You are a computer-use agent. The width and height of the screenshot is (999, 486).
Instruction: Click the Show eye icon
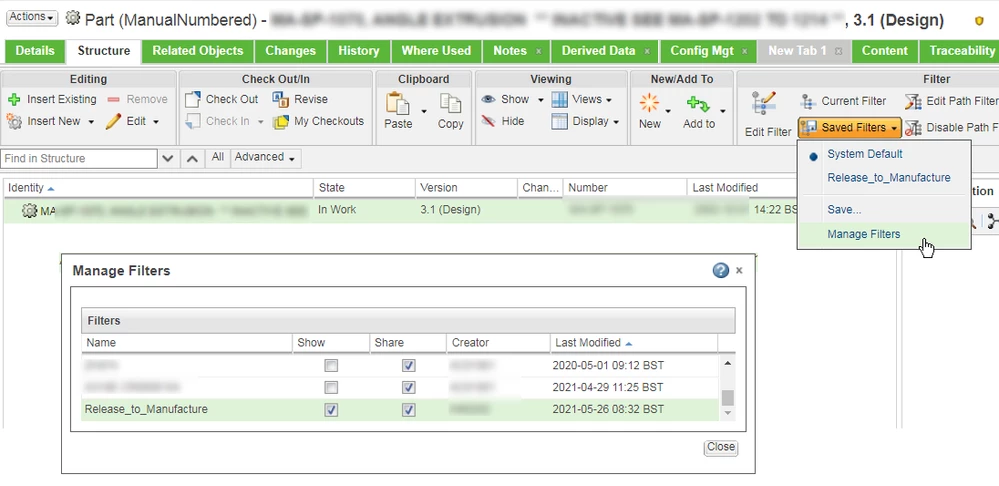[489, 99]
